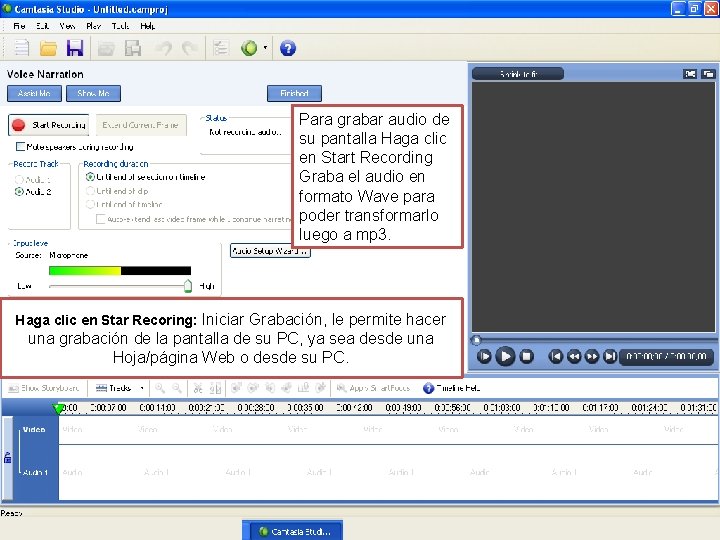This screenshot has width=720, height=540.
Task: Click the green playhead marker on timeline
Action: coord(58,408)
